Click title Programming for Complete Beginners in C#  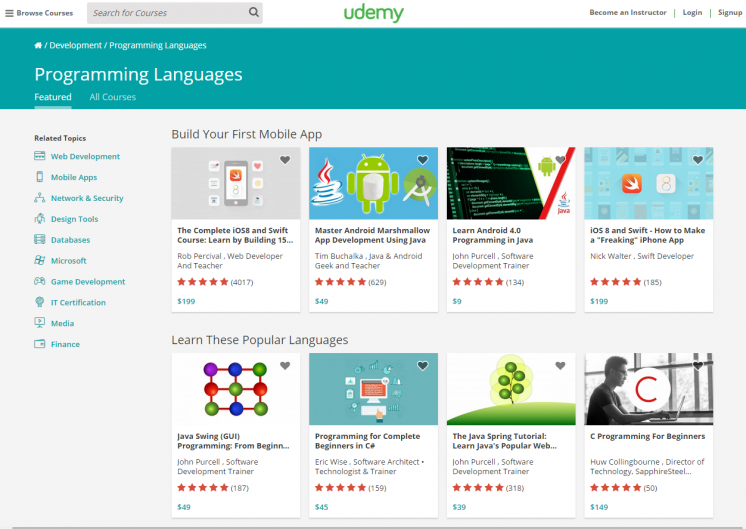(x=367, y=441)
